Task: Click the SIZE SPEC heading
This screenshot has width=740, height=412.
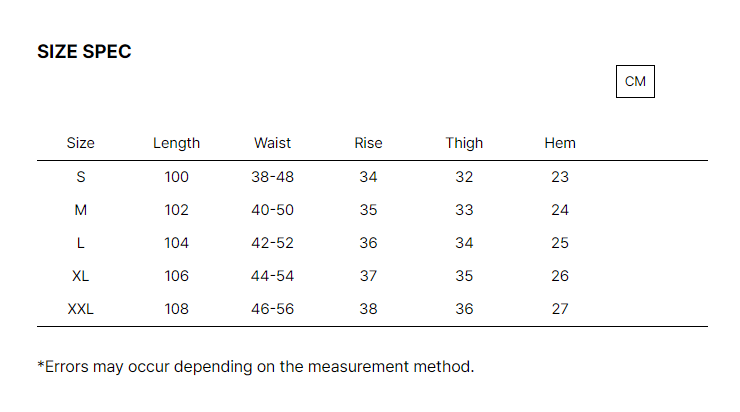Action: (84, 51)
